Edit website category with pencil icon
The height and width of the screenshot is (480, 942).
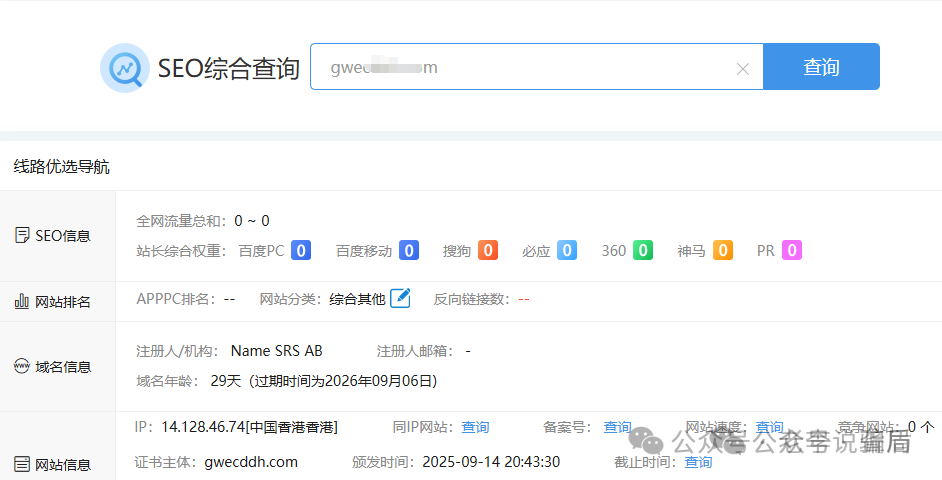click(400, 298)
